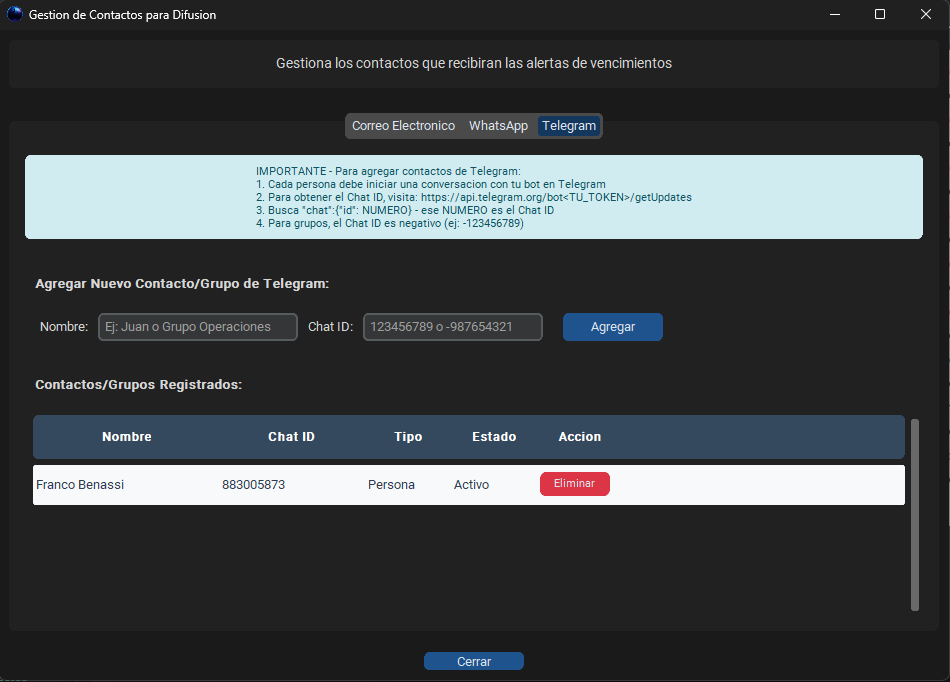Click the Chat ID column header
Viewport: 950px width, 682px height.
[x=291, y=437]
